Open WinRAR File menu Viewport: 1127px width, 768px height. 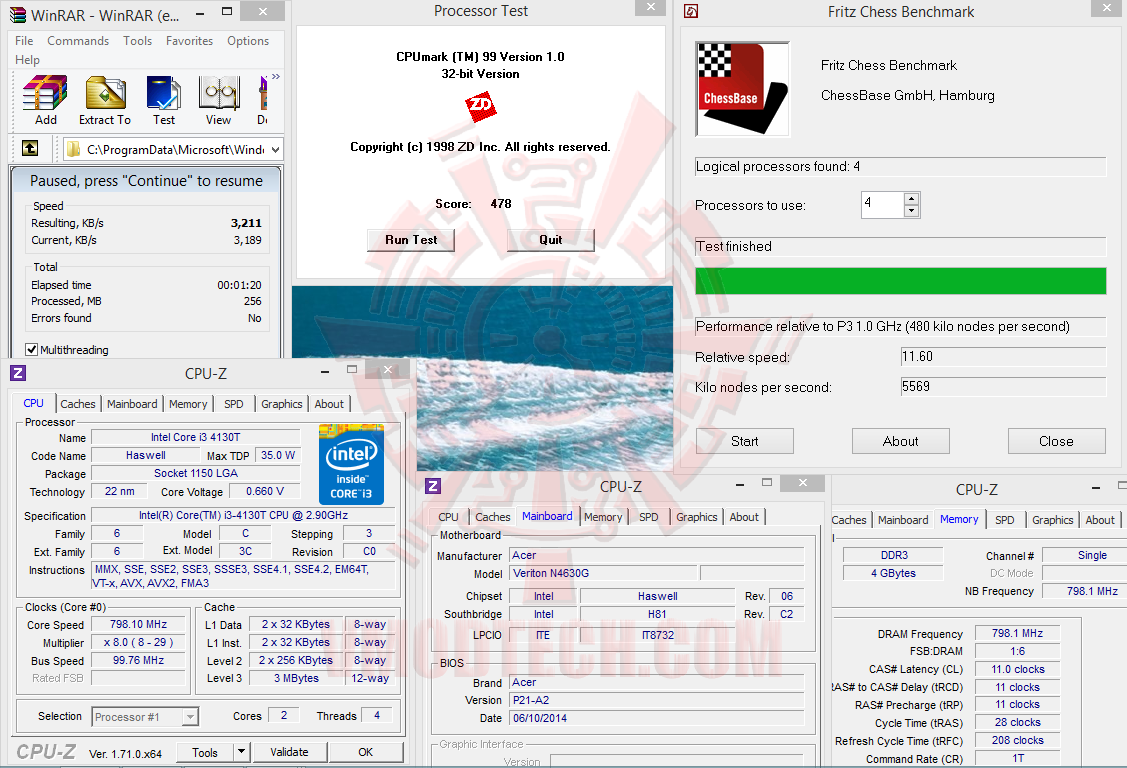24,41
